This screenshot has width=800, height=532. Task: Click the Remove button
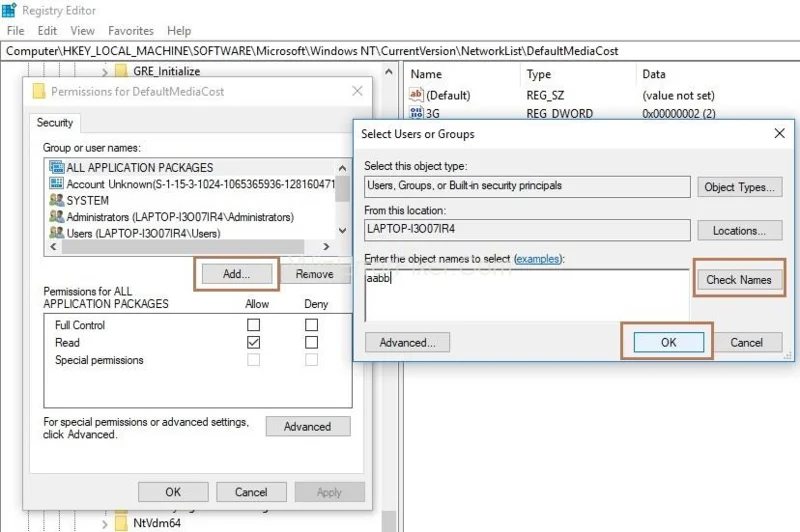(x=315, y=274)
